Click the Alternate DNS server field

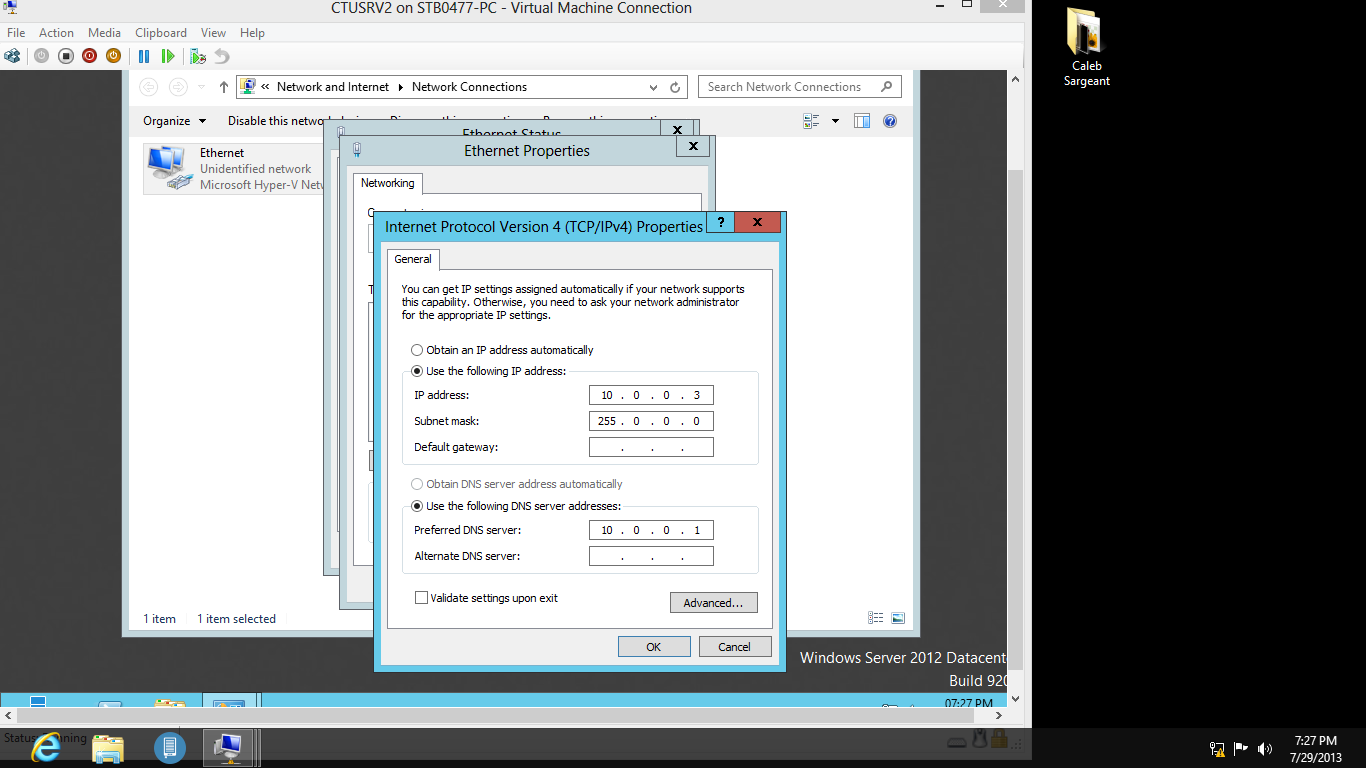(651, 556)
